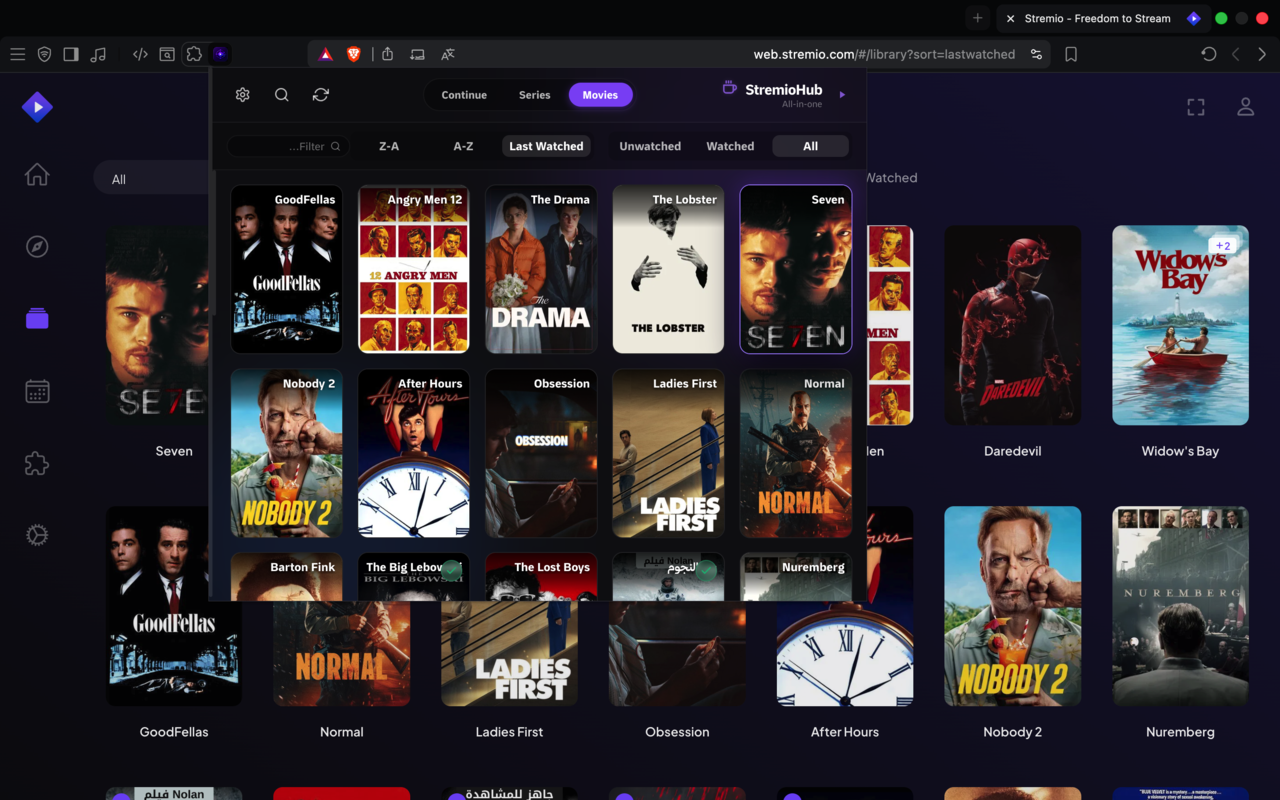This screenshot has height=800, width=1280.
Task: Open Normal poster in StremioHub panel
Action: 796,453
